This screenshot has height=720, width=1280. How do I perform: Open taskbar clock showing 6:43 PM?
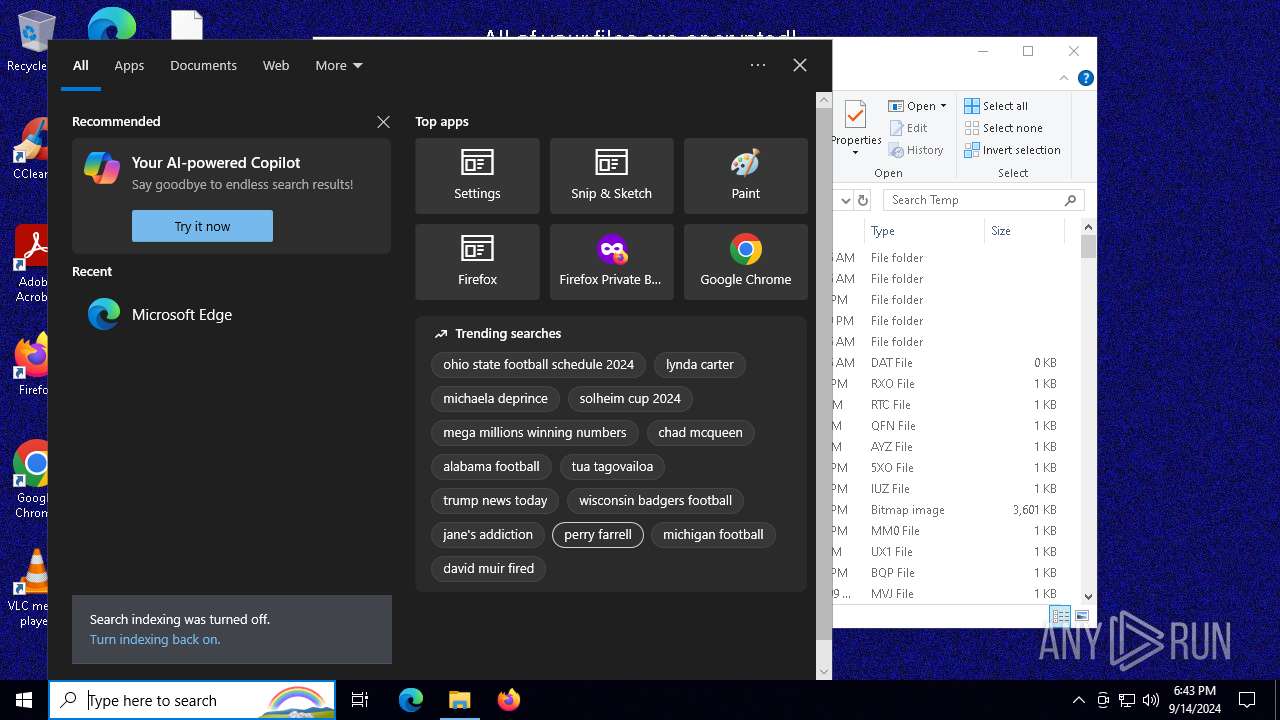pos(1195,700)
